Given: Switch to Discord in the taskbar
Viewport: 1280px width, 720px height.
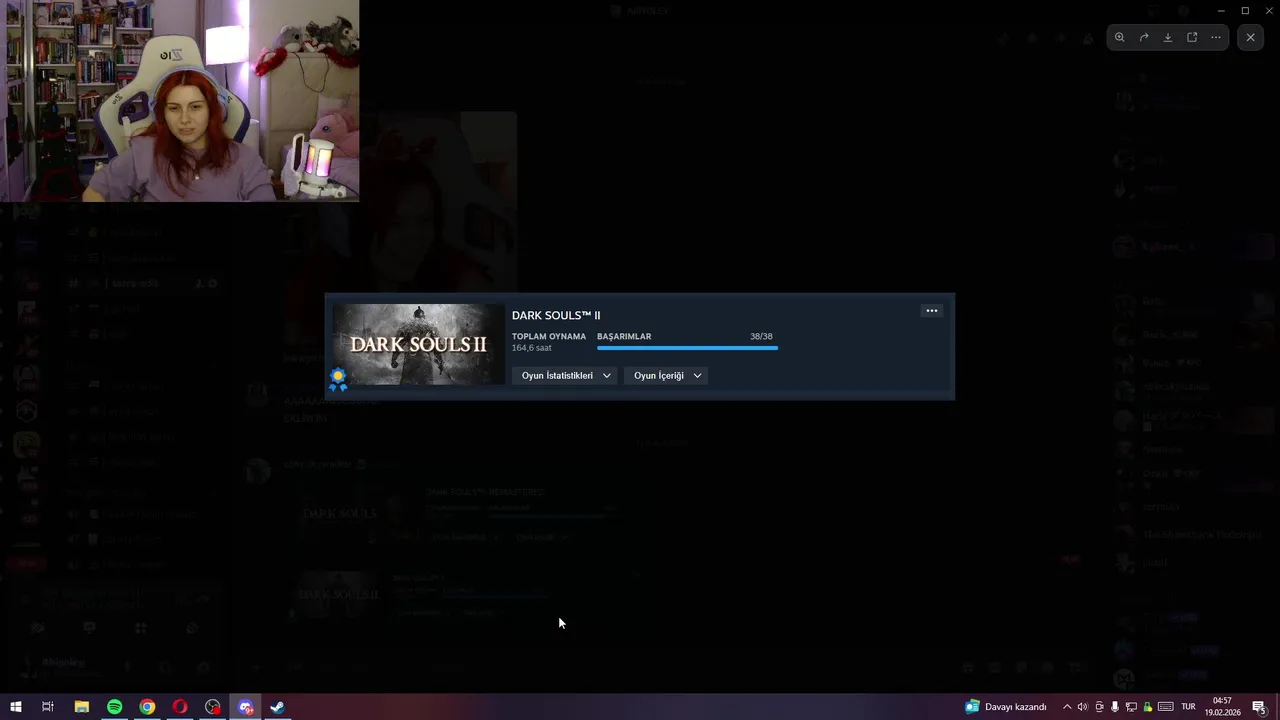Looking at the screenshot, I should pyautogui.click(x=246, y=707).
